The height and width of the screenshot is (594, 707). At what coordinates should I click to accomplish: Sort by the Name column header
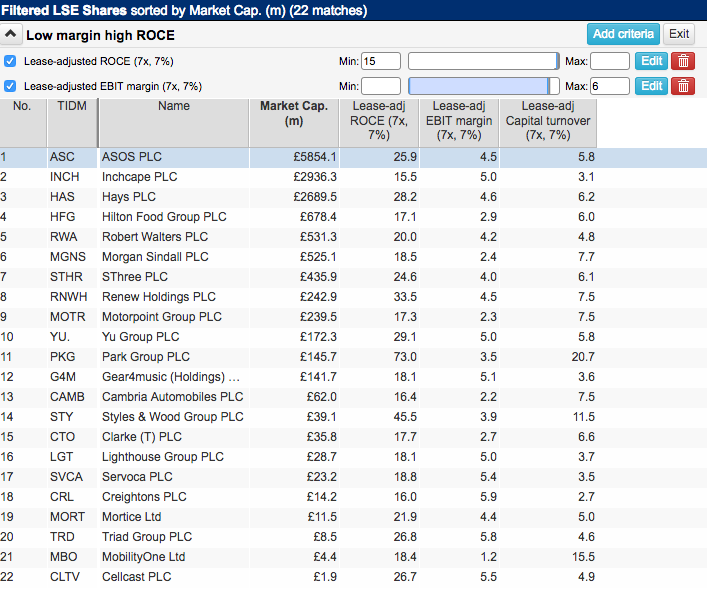[174, 123]
